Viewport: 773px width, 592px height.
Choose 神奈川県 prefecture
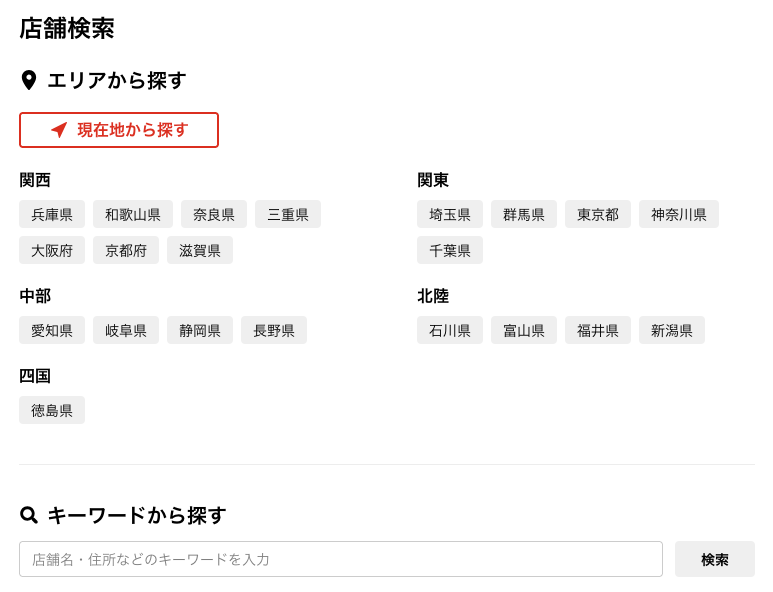679,214
